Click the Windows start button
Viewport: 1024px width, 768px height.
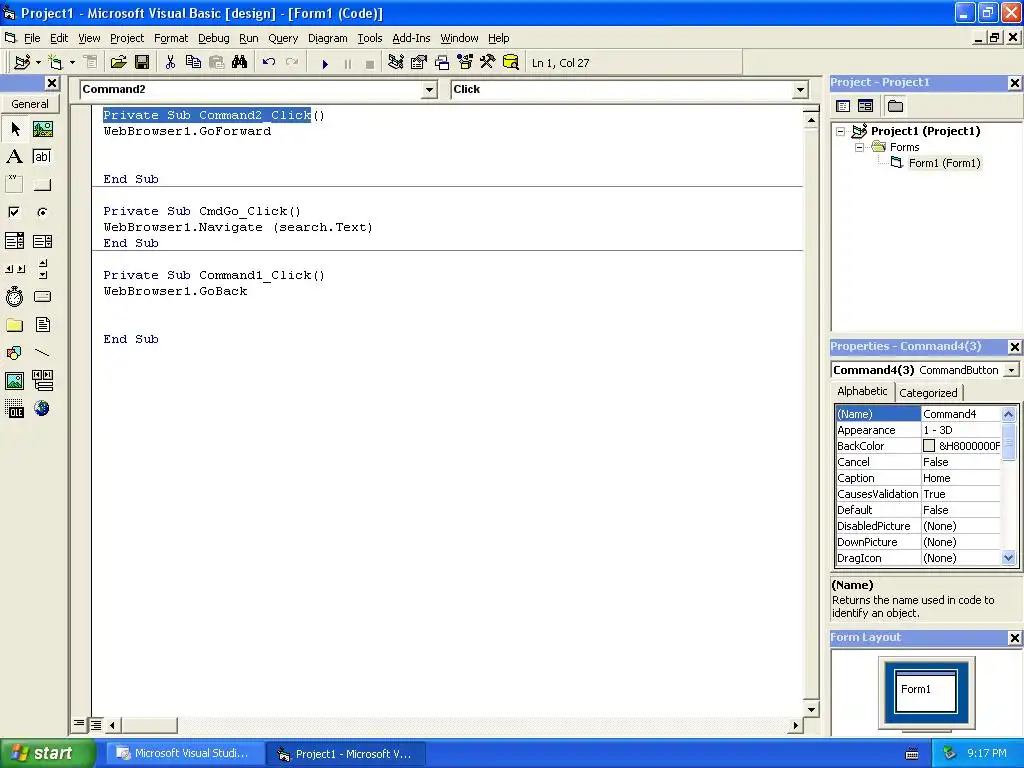tap(48, 753)
